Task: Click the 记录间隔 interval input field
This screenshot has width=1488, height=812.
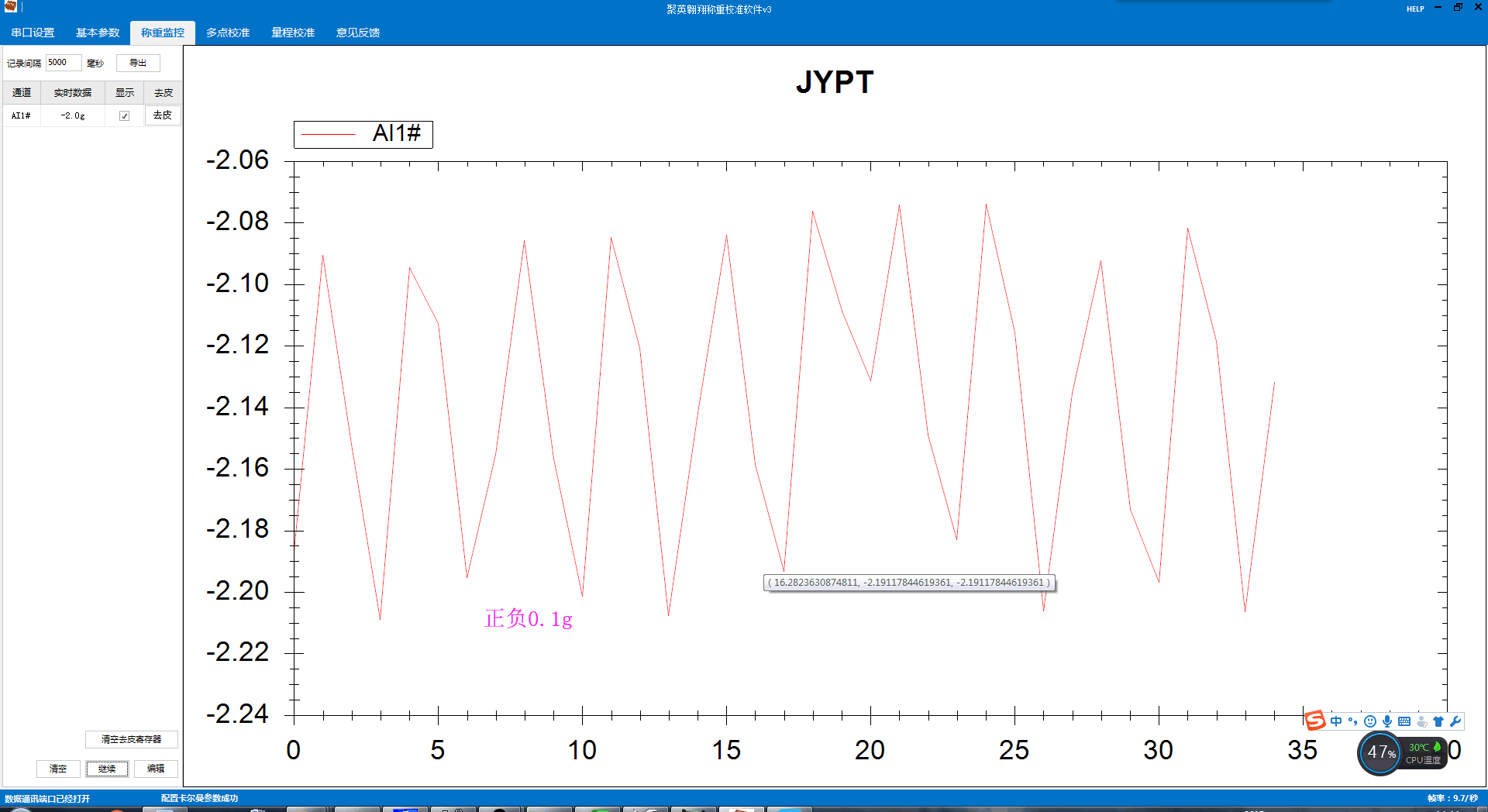Action: (x=63, y=63)
